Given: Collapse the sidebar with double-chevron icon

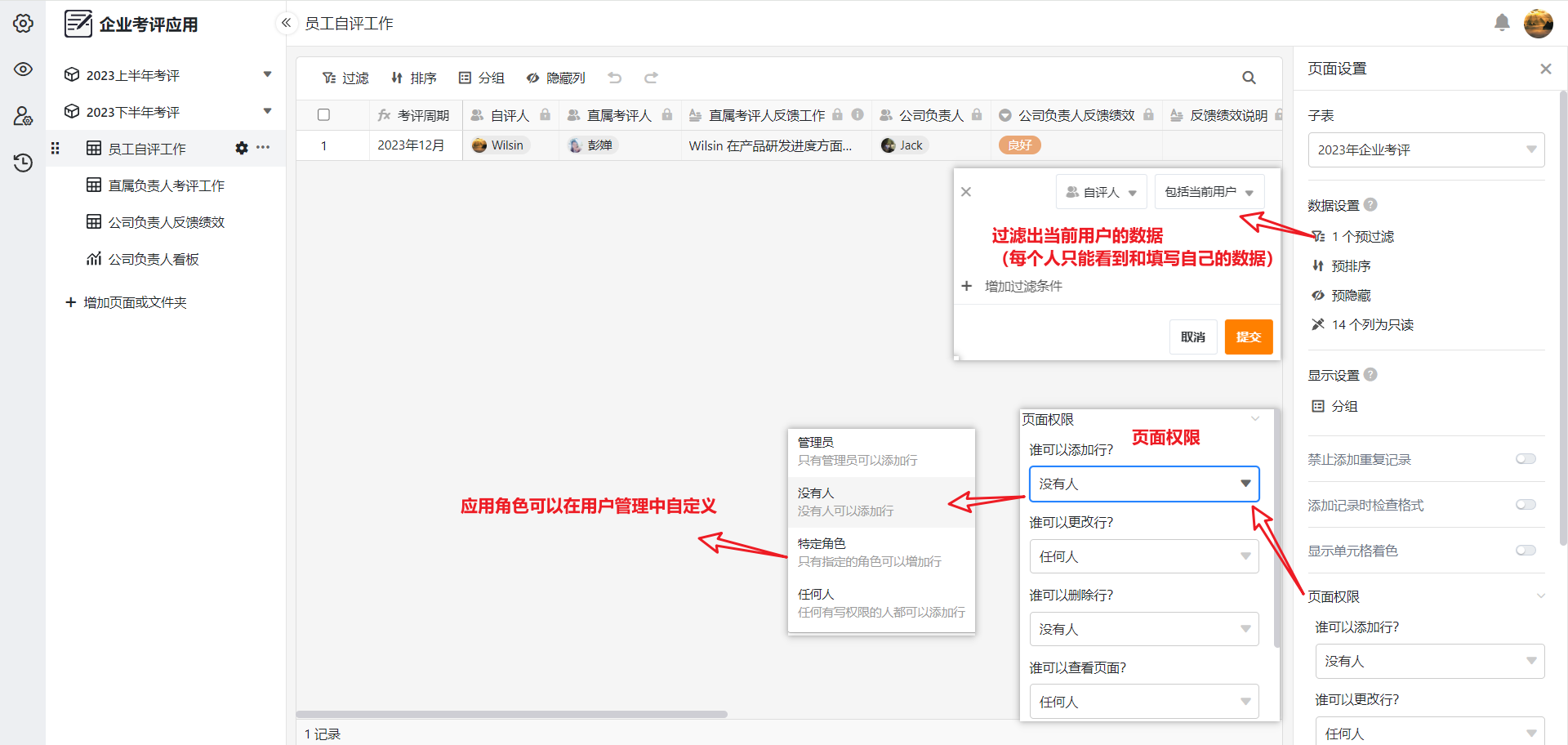Looking at the screenshot, I should [x=286, y=23].
